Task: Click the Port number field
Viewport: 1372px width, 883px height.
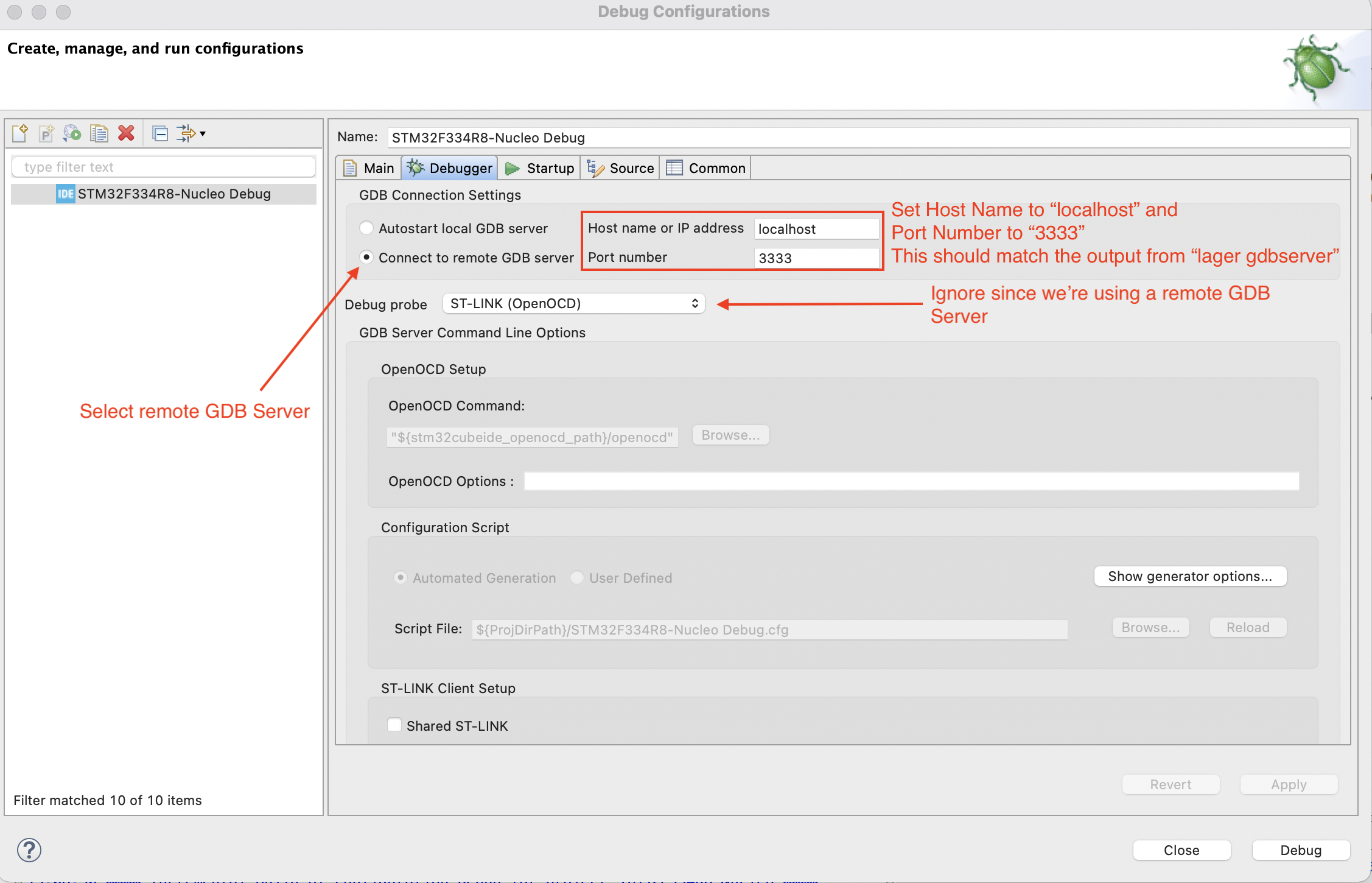Action: click(x=817, y=258)
